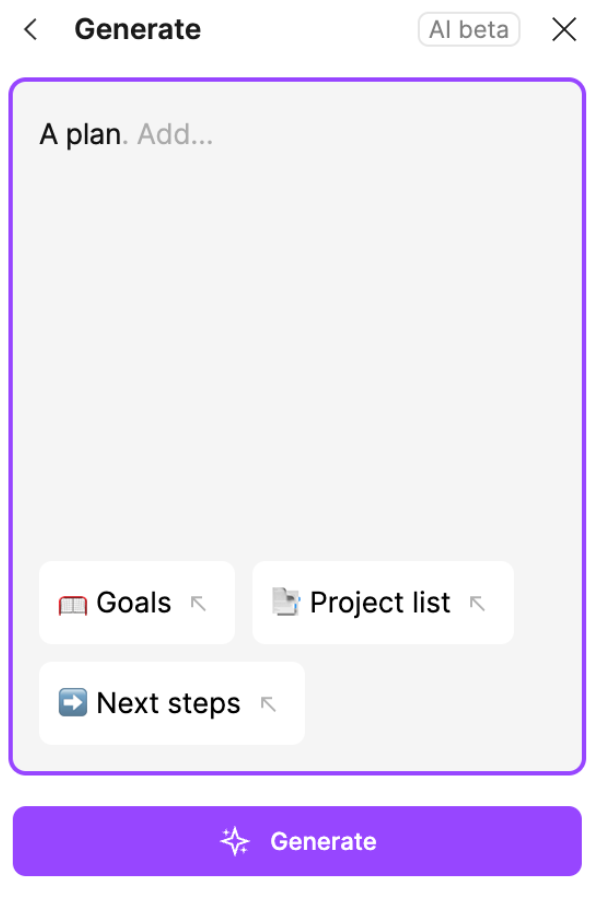
Task: Click the Generate panel heading
Action: tap(138, 29)
